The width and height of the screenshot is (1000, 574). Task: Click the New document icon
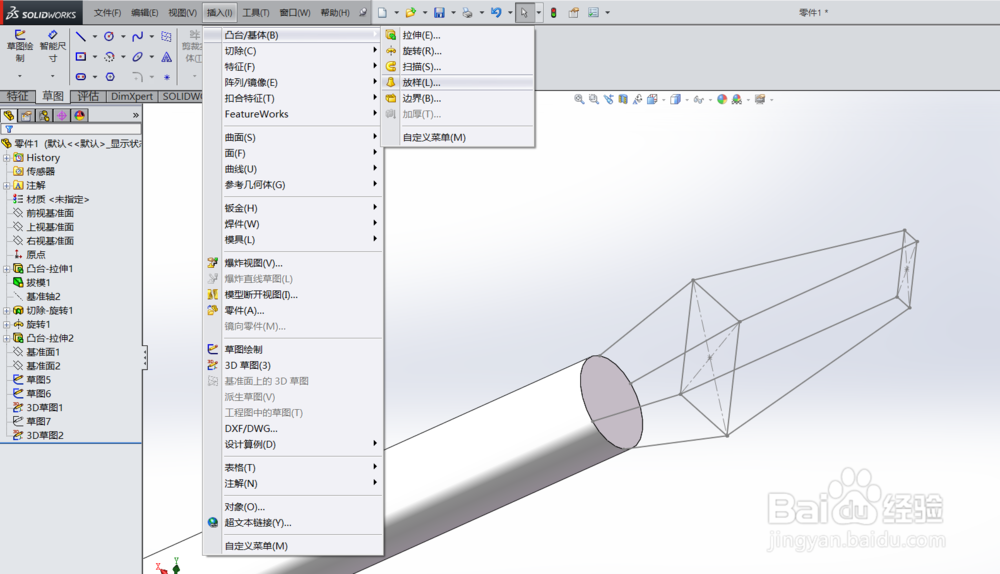click(x=382, y=12)
